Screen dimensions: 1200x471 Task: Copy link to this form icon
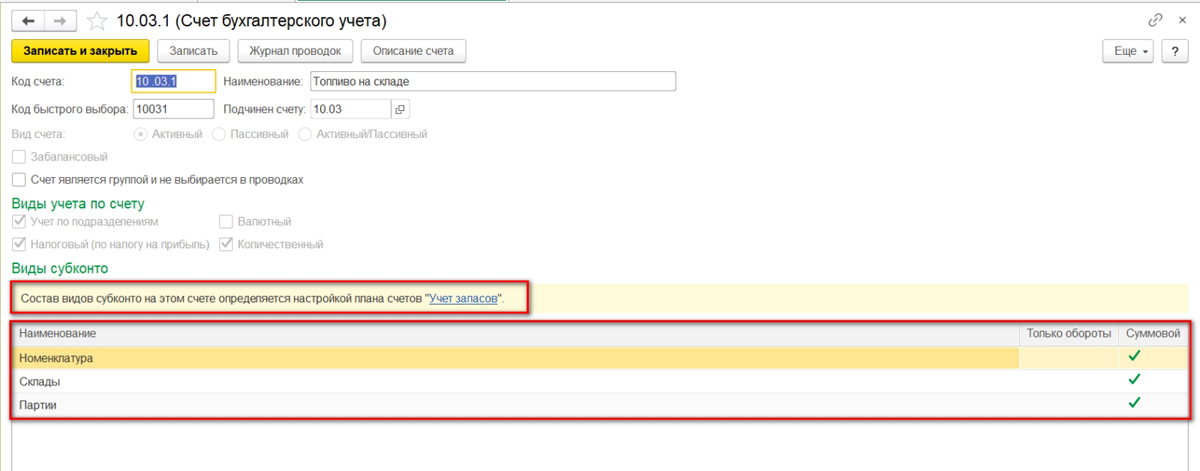[1155, 20]
